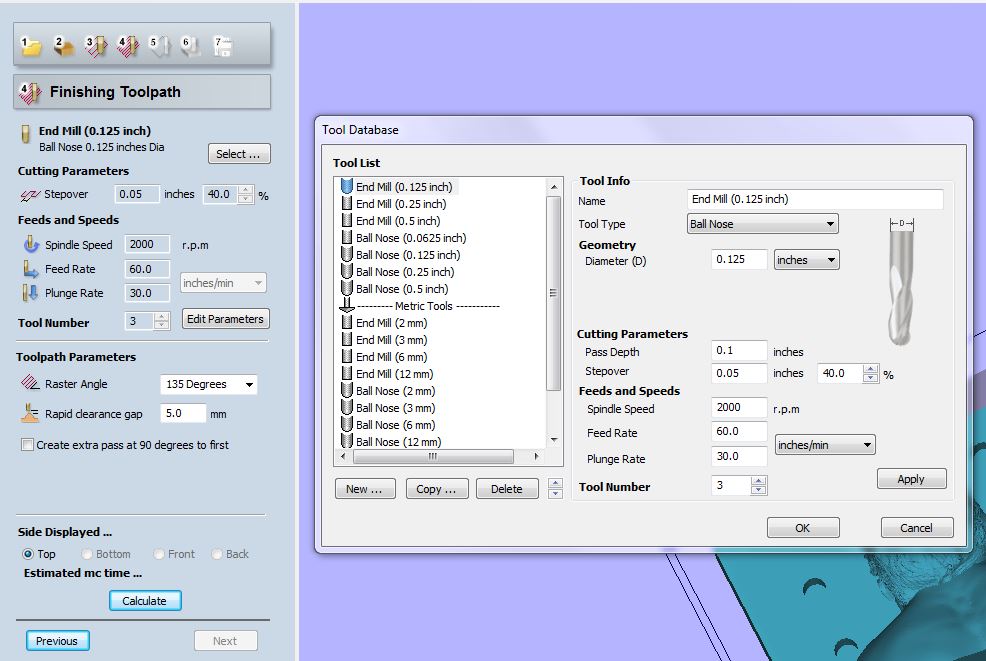Open feed rate units dropdown in Tool Database

pyautogui.click(x=824, y=445)
